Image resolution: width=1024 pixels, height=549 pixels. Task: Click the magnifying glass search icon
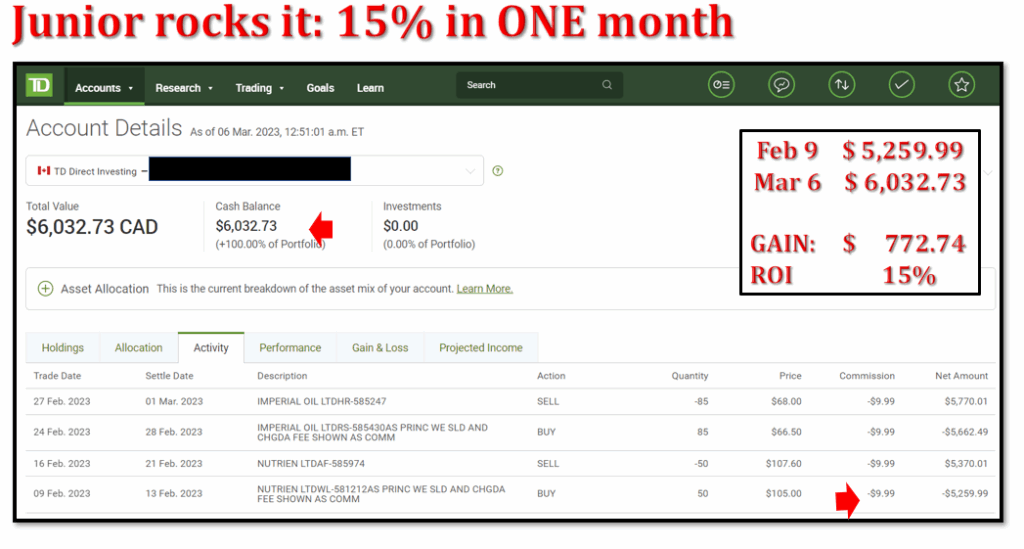coord(607,86)
